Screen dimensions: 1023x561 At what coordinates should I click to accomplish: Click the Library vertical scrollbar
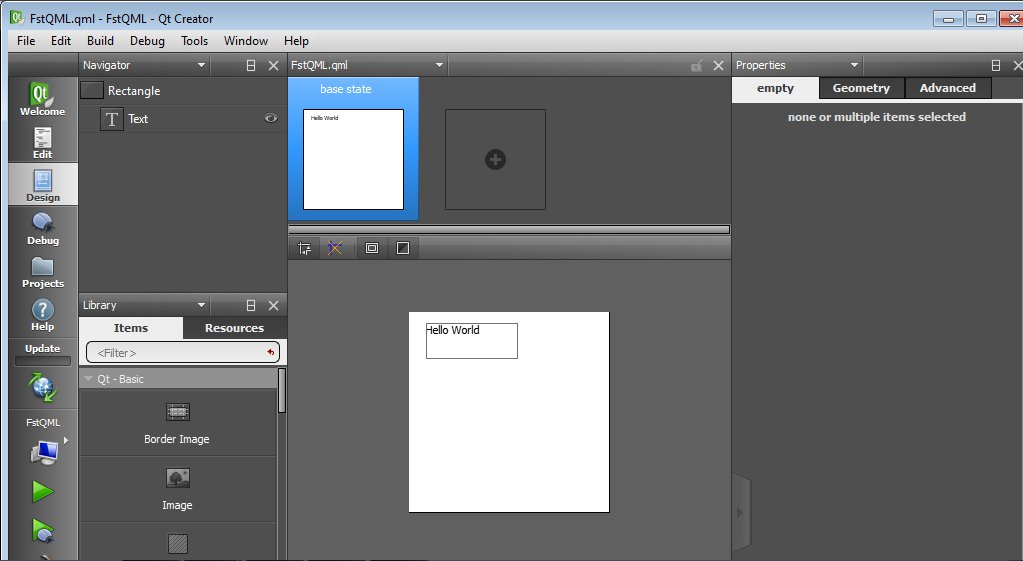[282, 390]
